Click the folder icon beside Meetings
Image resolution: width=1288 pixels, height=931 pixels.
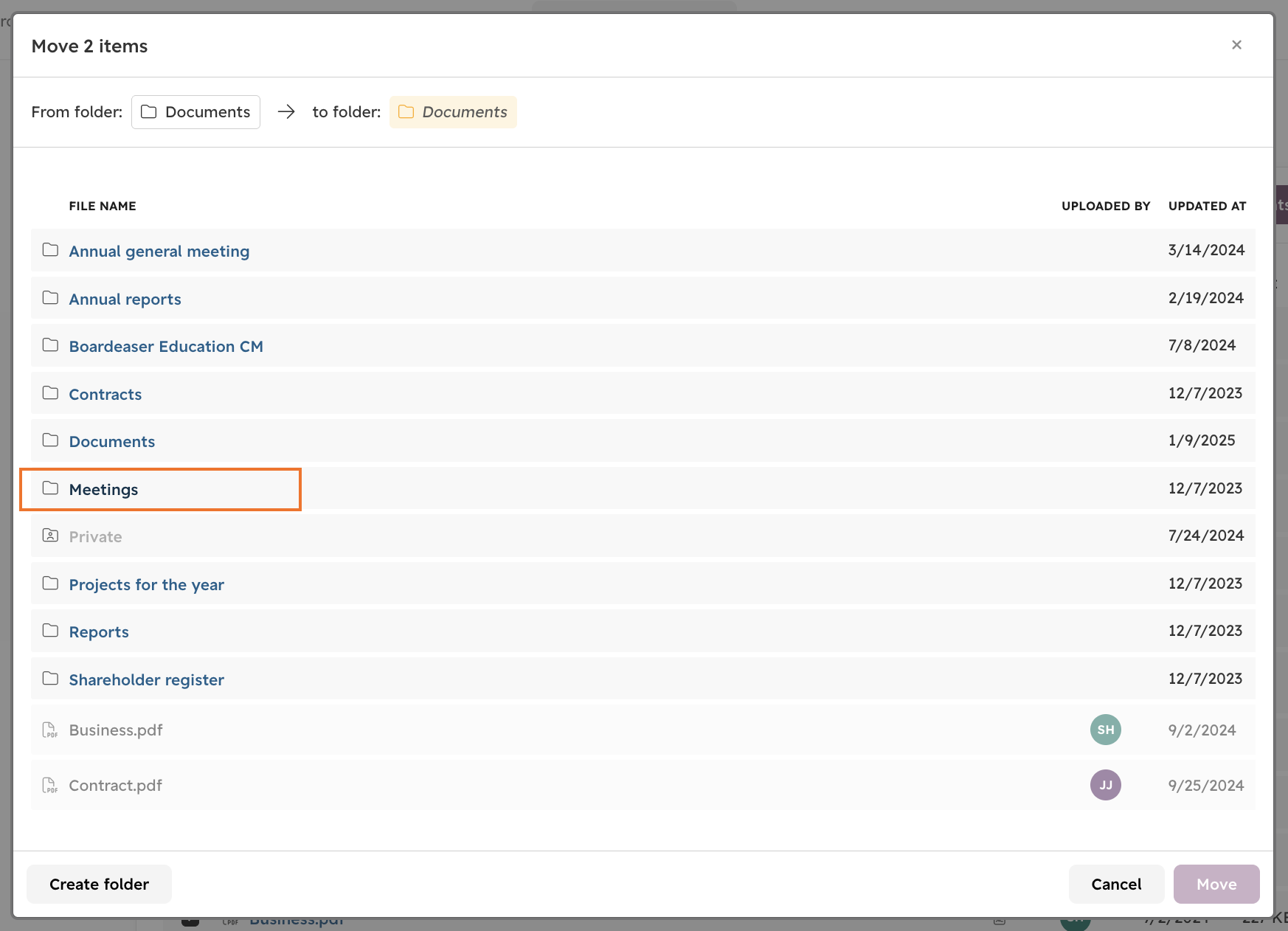click(50, 488)
